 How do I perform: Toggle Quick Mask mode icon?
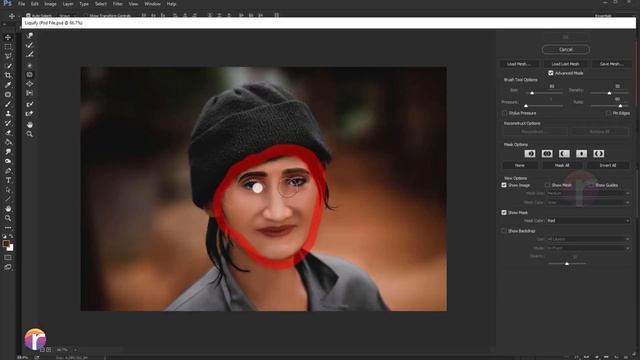(8, 258)
